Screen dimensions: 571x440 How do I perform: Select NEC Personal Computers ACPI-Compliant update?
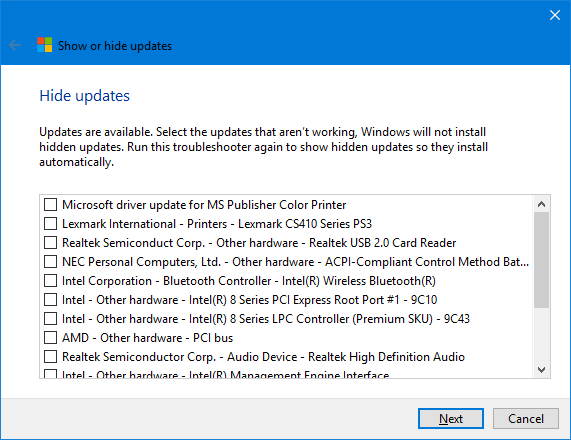50,262
